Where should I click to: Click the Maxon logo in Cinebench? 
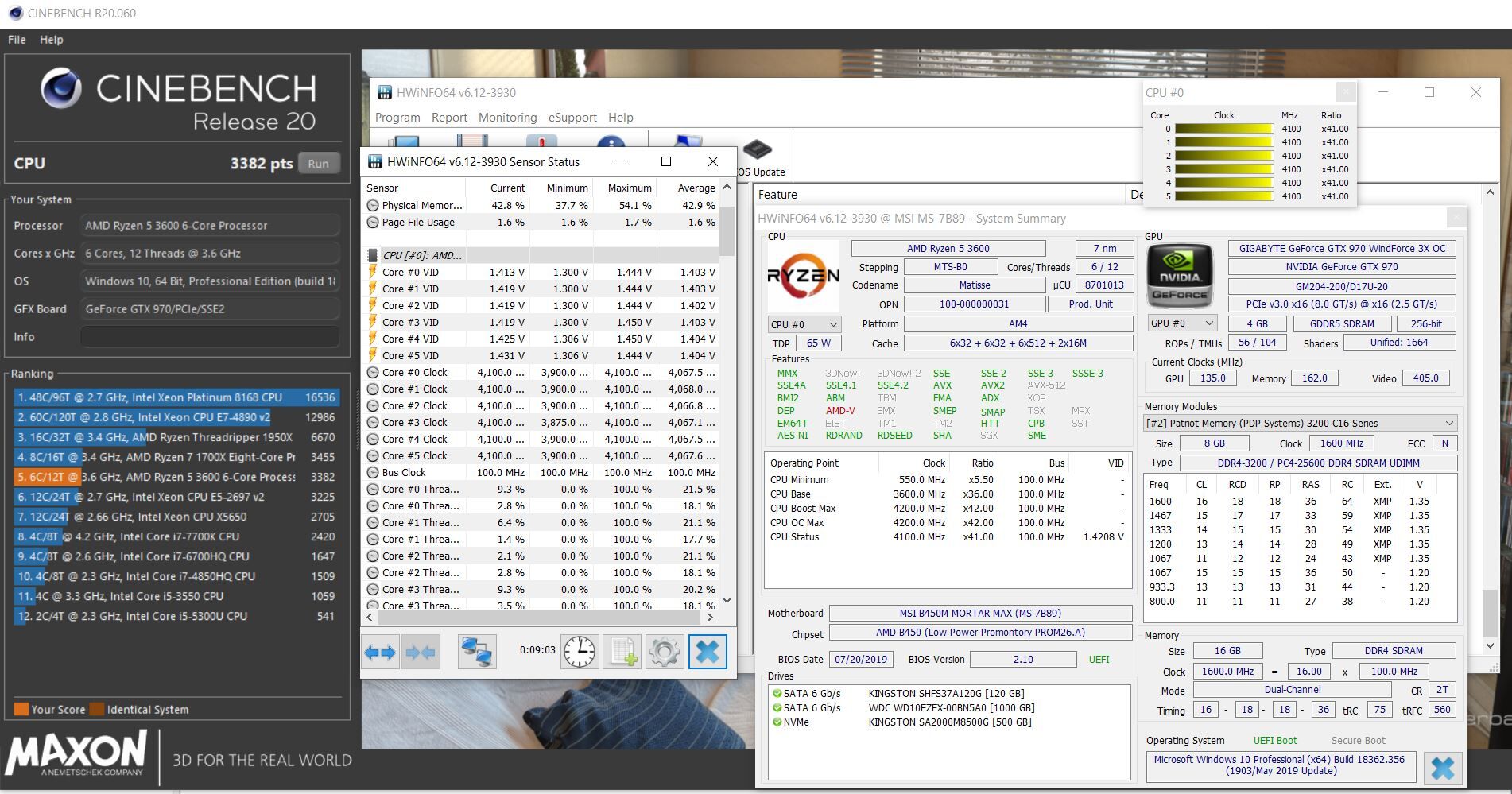click(76, 754)
